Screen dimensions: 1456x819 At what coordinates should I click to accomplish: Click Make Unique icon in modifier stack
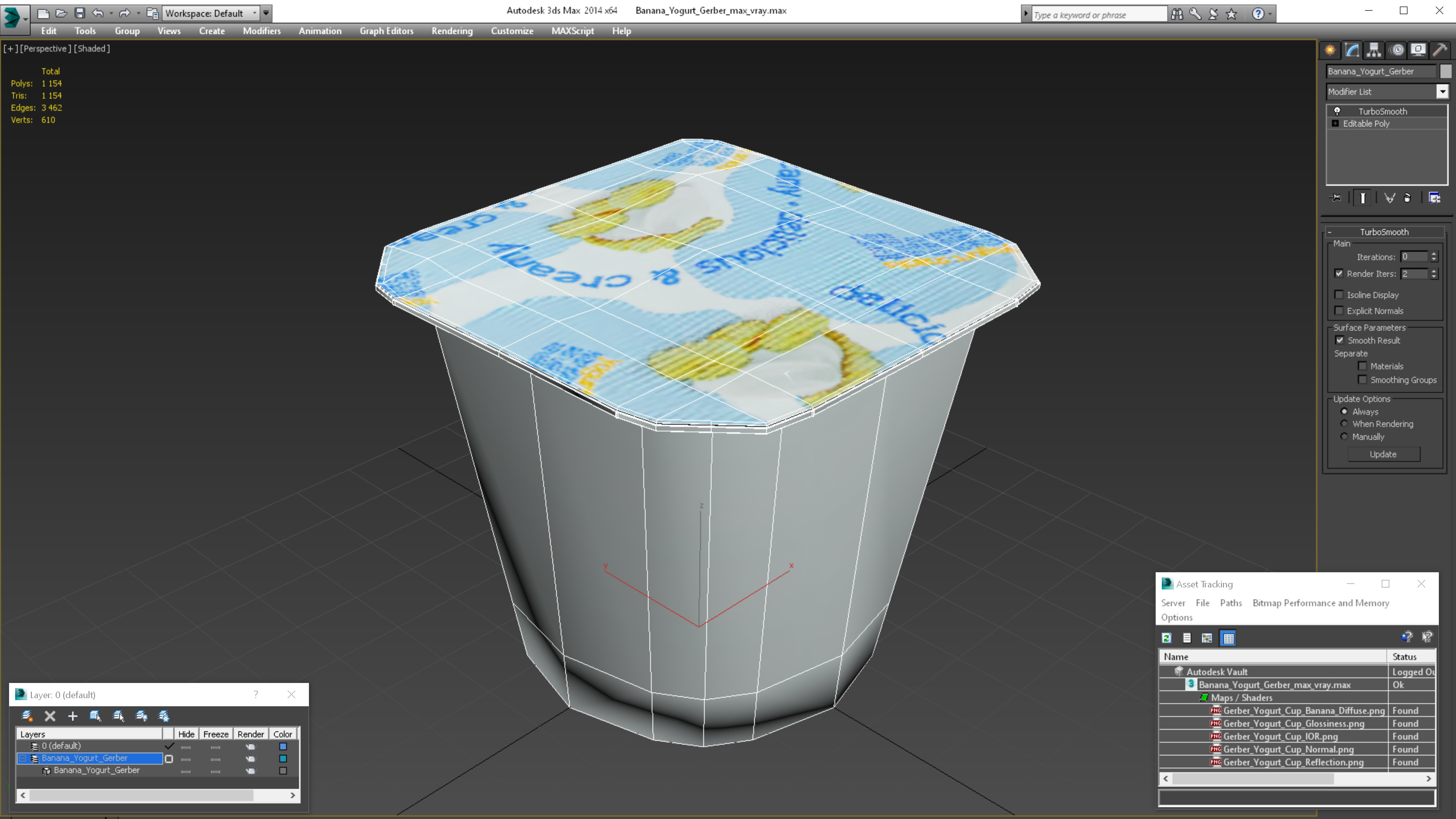[x=1389, y=198]
